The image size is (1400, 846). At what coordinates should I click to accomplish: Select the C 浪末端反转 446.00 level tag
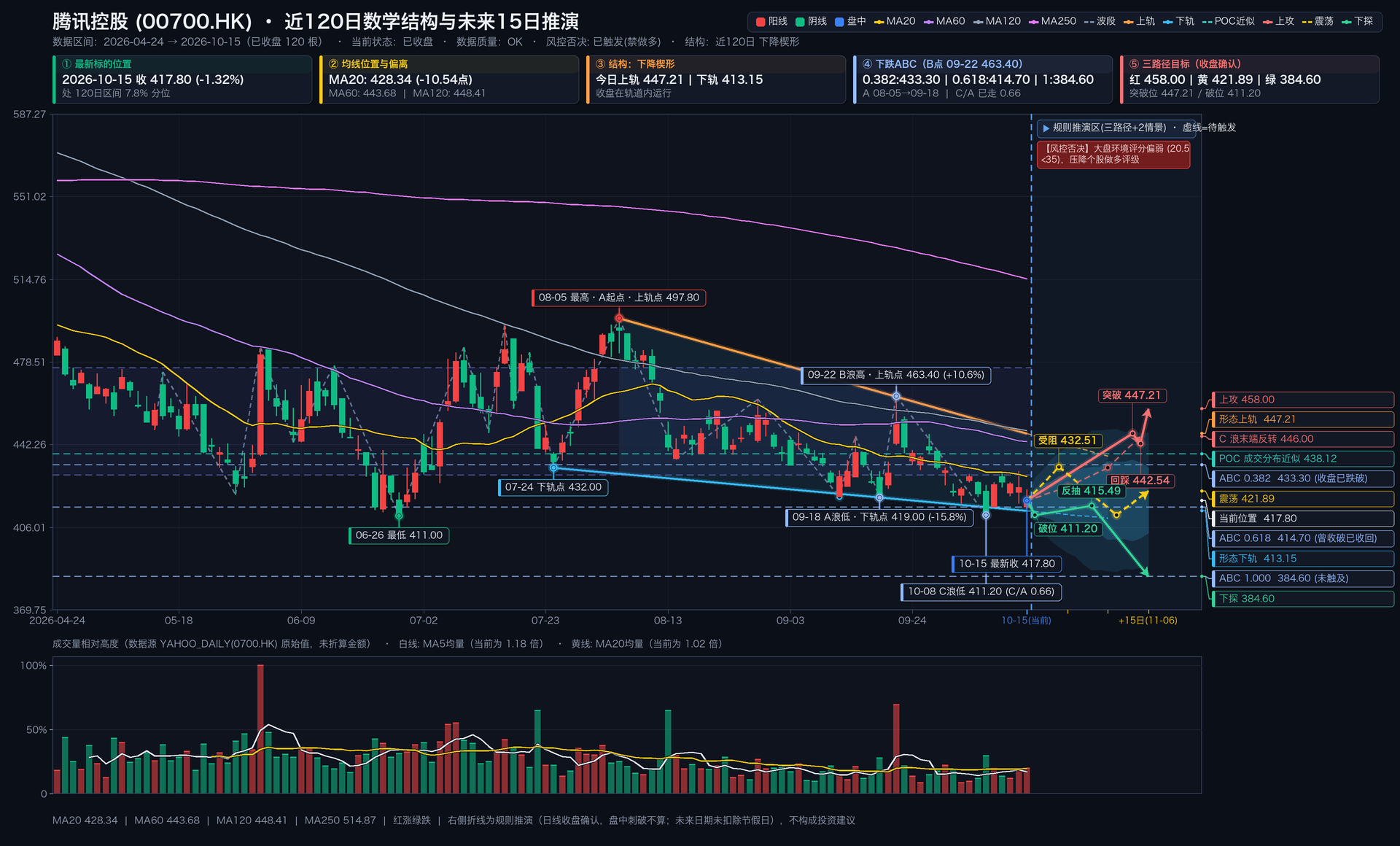point(1302,439)
